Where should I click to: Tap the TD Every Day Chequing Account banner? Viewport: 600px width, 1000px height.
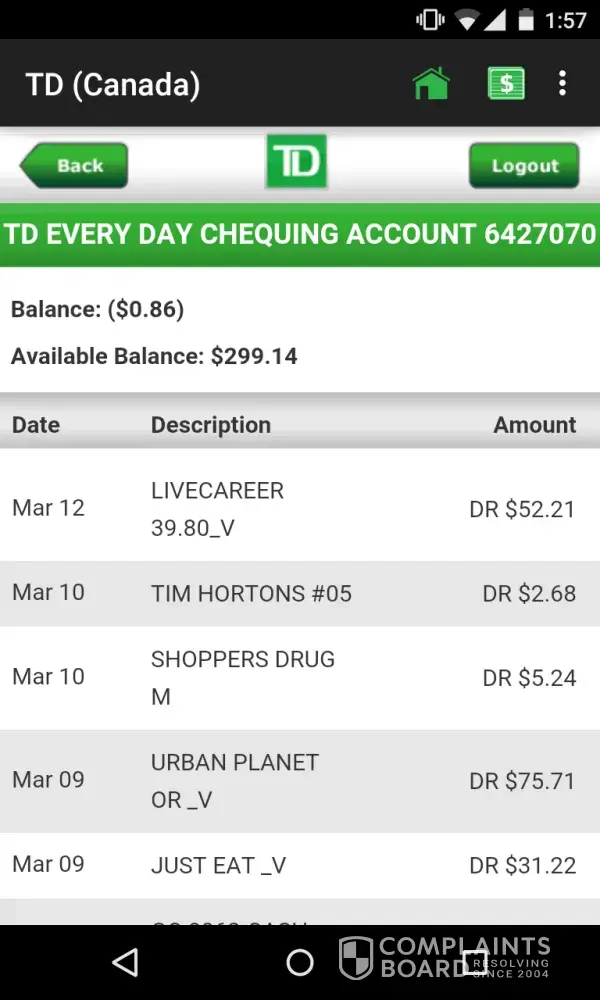(300, 235)
